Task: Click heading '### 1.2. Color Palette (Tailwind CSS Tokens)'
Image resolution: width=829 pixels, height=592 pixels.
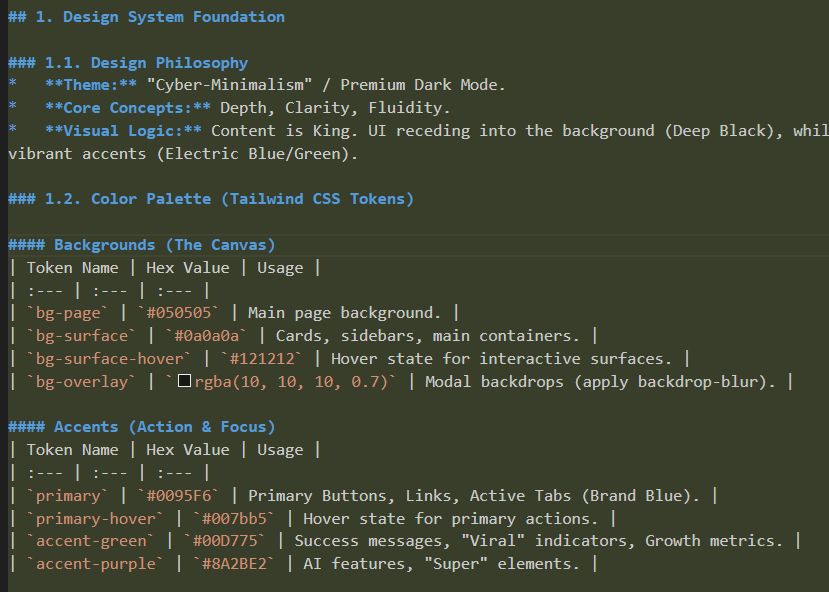Action: pyautogui.click(x=211, y=199)
